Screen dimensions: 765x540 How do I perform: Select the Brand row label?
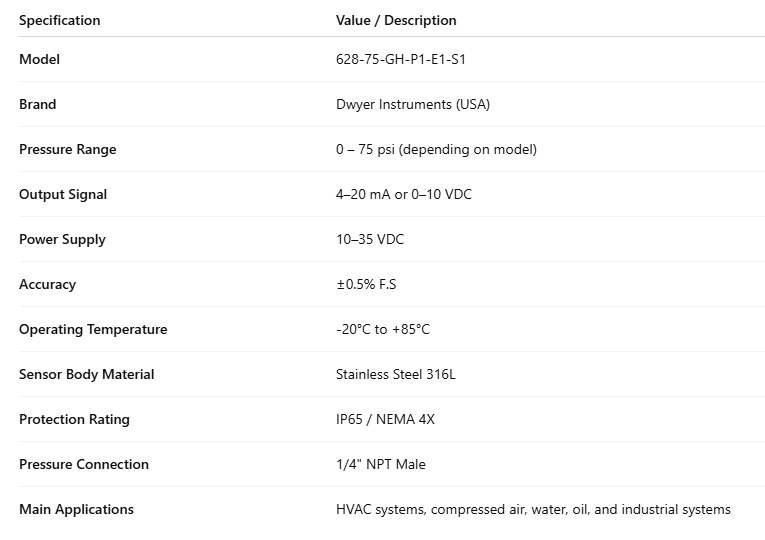tap(38, 104)
